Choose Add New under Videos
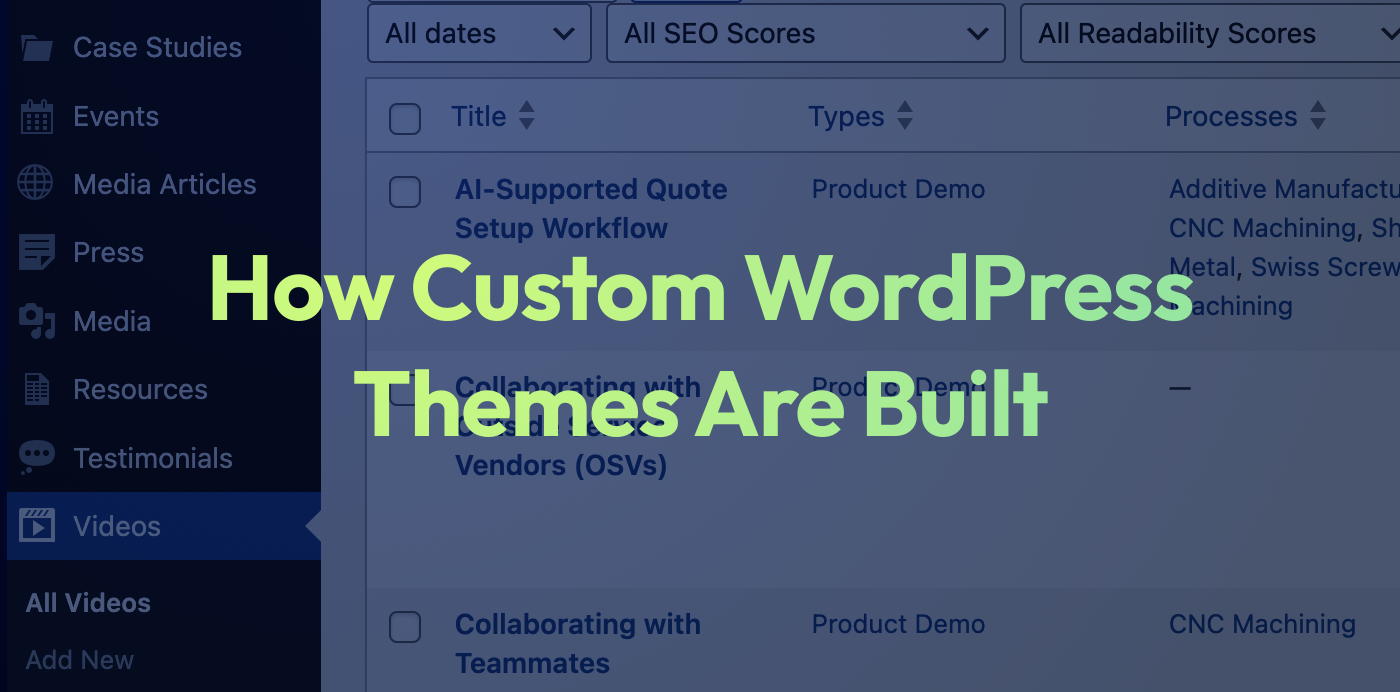1400x692 pixels. coord(80,660)
